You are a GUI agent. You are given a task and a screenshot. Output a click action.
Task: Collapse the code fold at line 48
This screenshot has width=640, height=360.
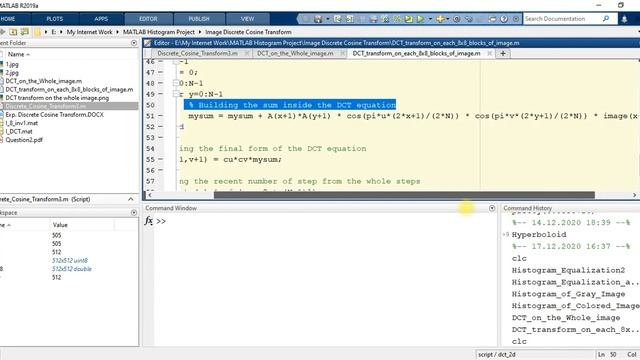pos(176,83)
